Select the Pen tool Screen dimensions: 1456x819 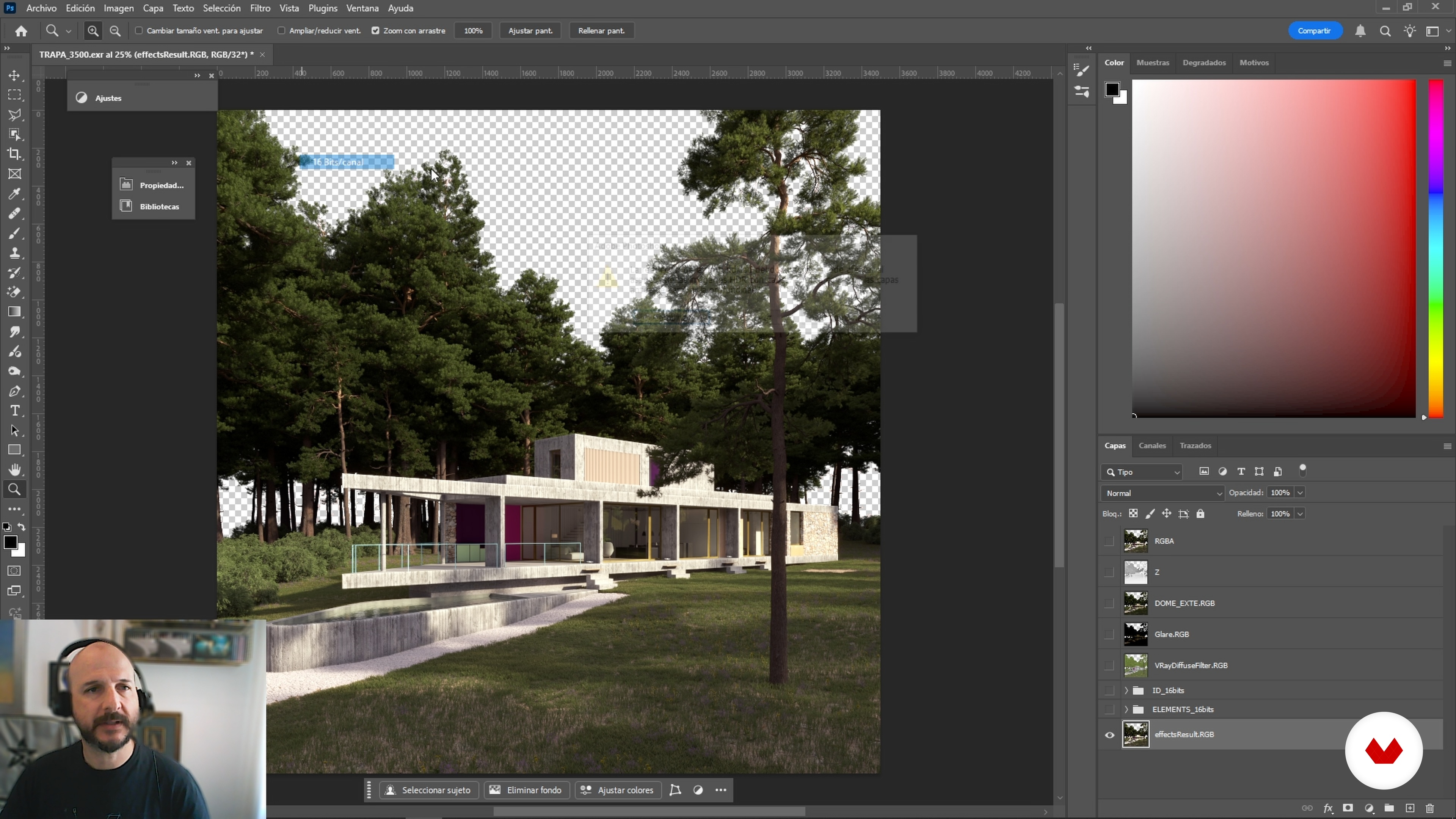(14, 391)
